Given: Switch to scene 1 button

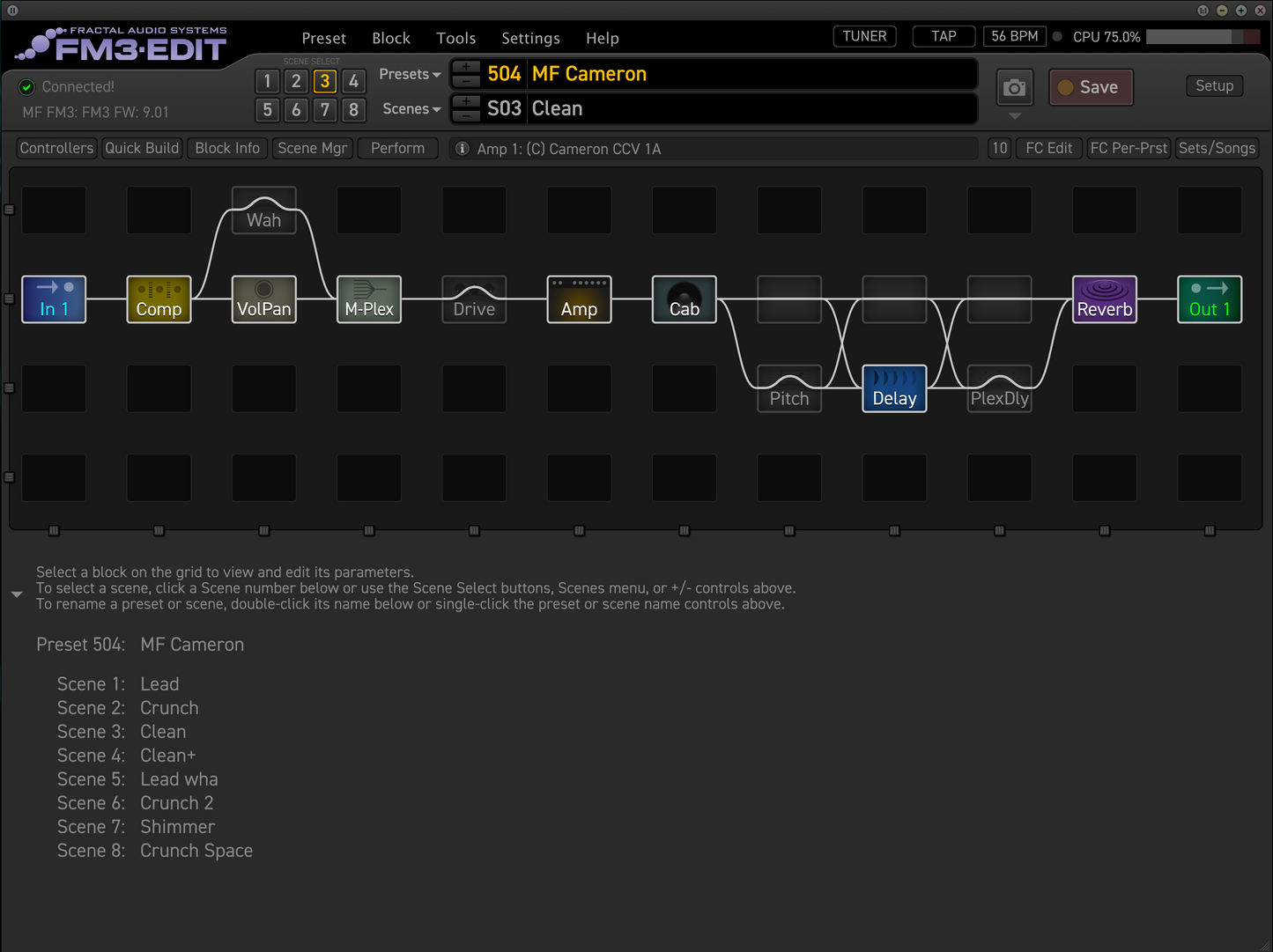Looking at the screenshot, I should click(x=268, y=81).
